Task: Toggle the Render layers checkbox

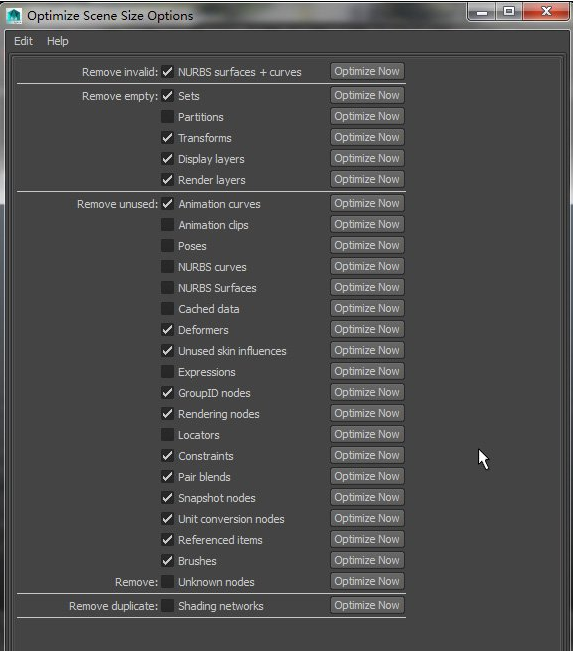Action: (167, 179)
